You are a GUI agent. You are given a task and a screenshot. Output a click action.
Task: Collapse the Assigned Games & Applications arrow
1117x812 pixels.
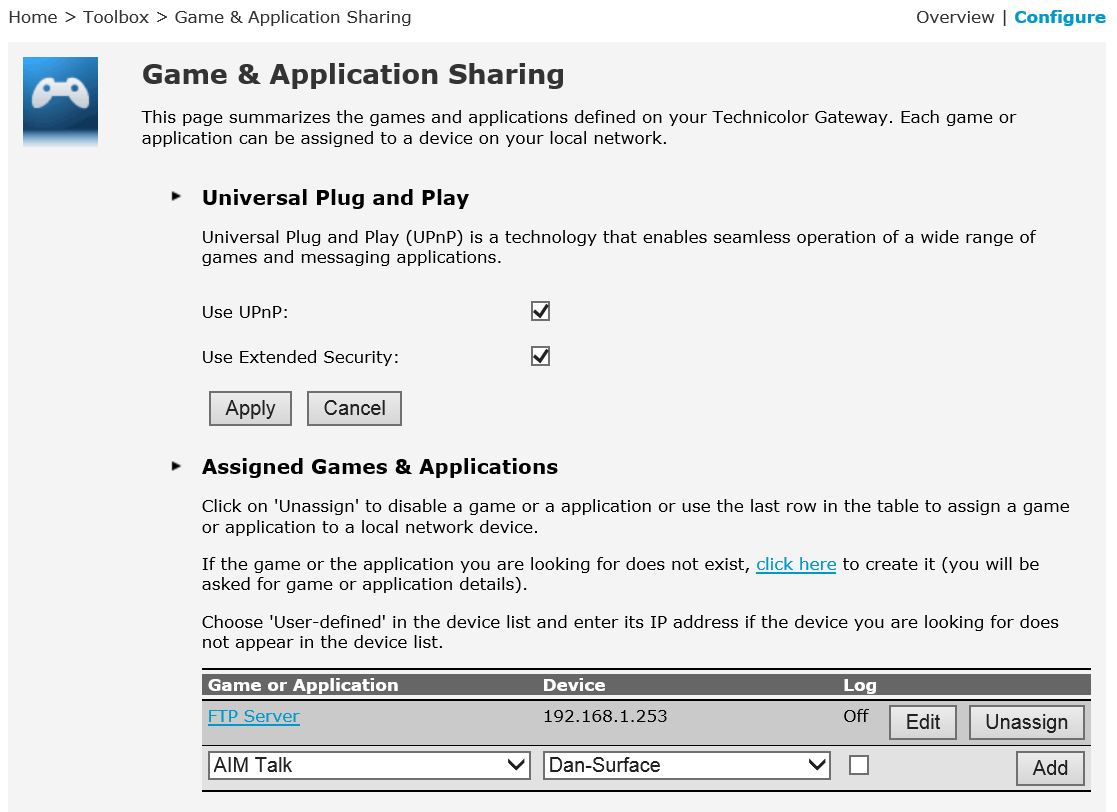coord(176,467)
